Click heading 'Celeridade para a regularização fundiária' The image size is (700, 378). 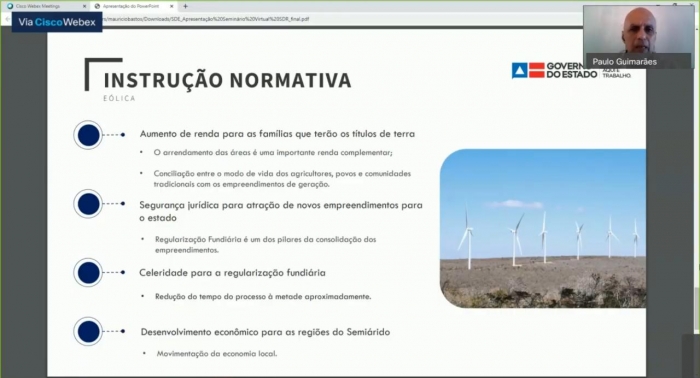[x=232, y=273]
